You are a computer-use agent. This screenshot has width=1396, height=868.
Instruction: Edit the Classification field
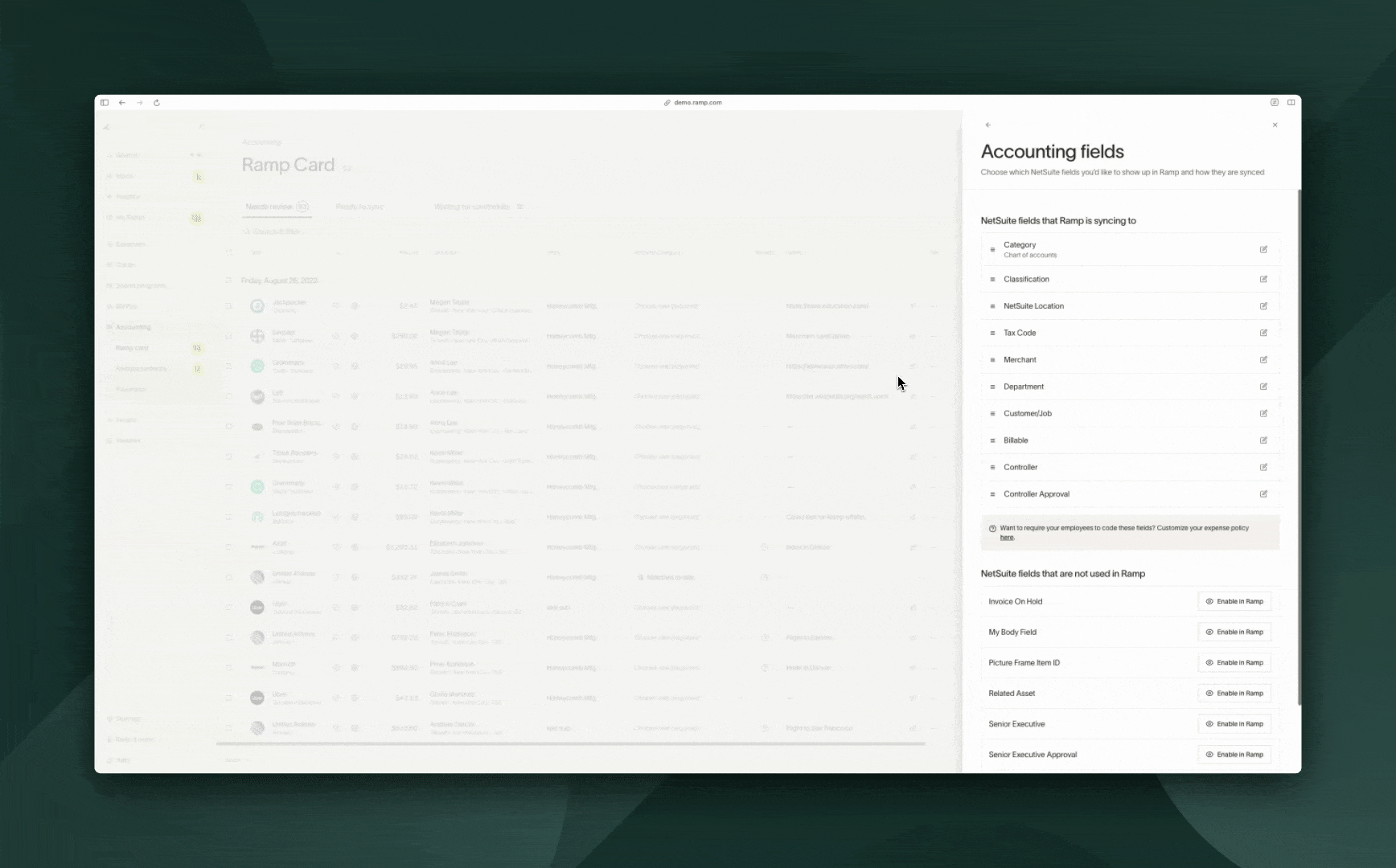[1263, 279]
